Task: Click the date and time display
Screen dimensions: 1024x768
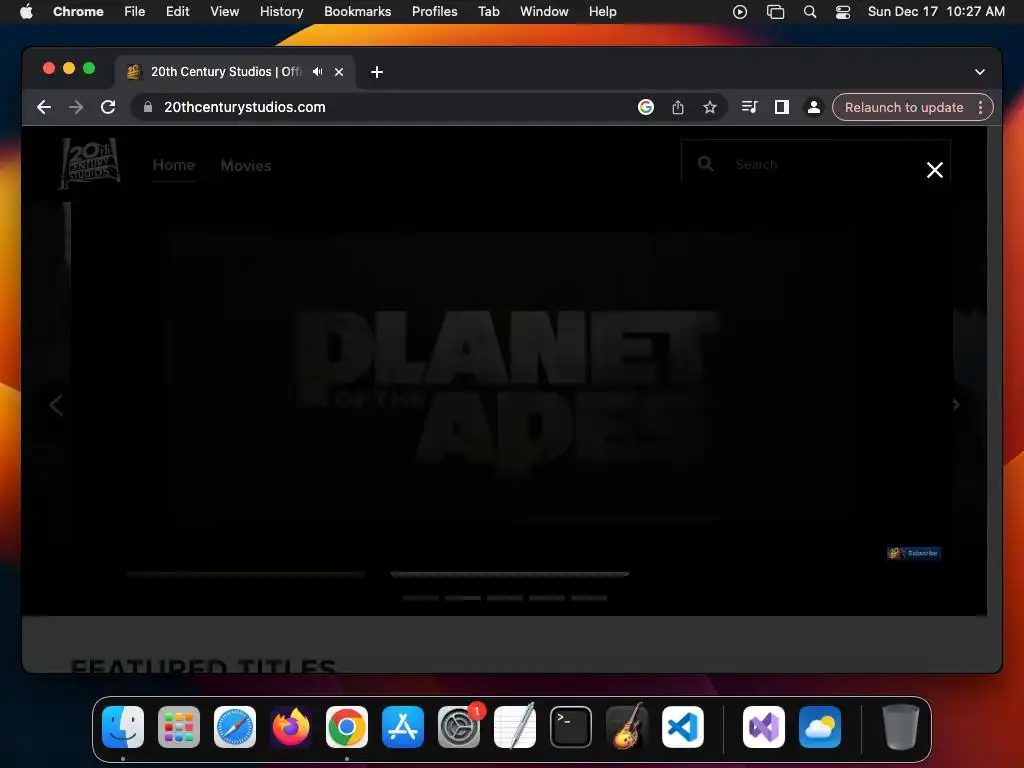Action: (x=936, y=11)
